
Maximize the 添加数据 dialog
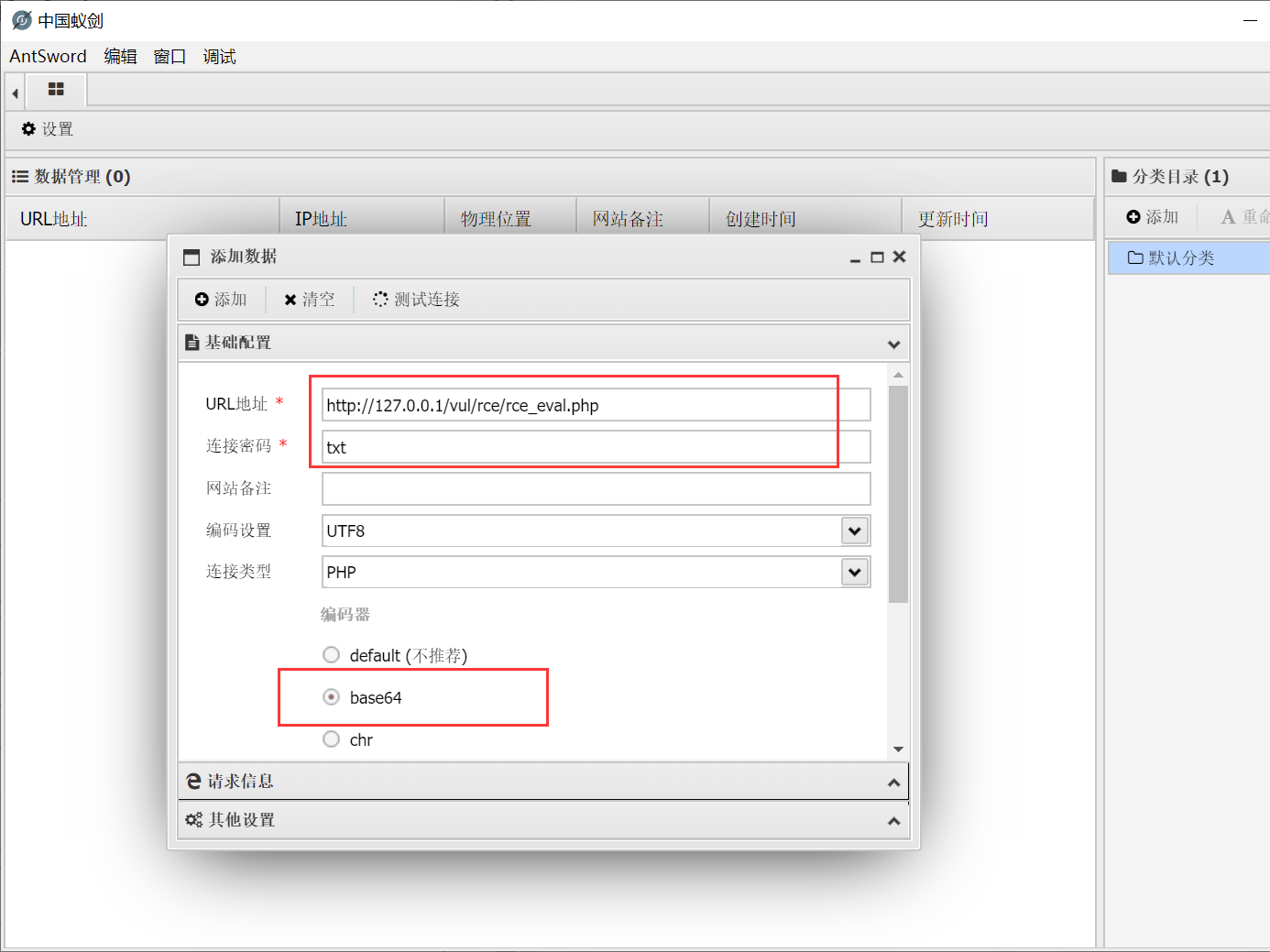(877, 257)
